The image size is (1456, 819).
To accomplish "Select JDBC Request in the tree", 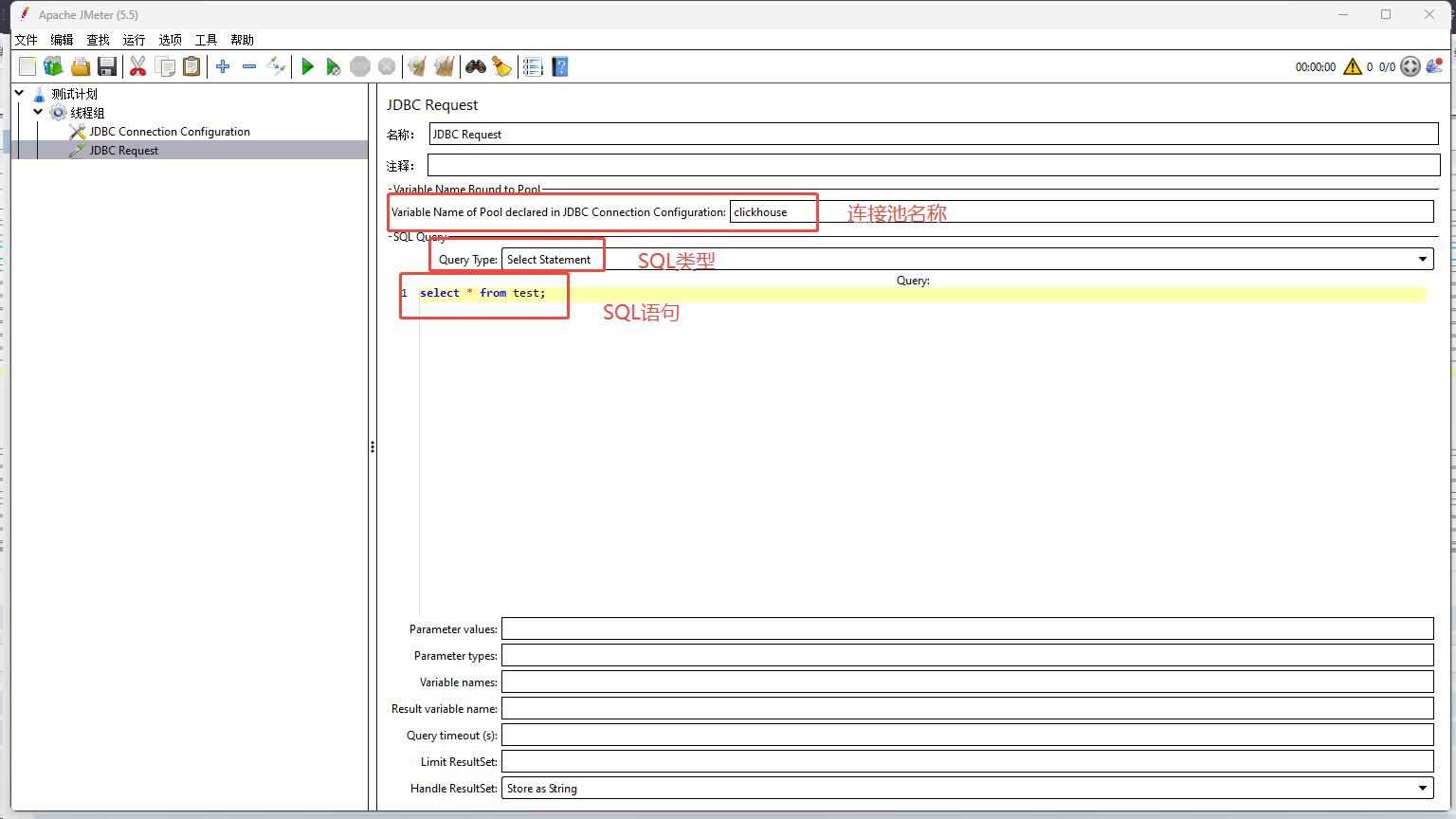I will [x=124, y=151].
